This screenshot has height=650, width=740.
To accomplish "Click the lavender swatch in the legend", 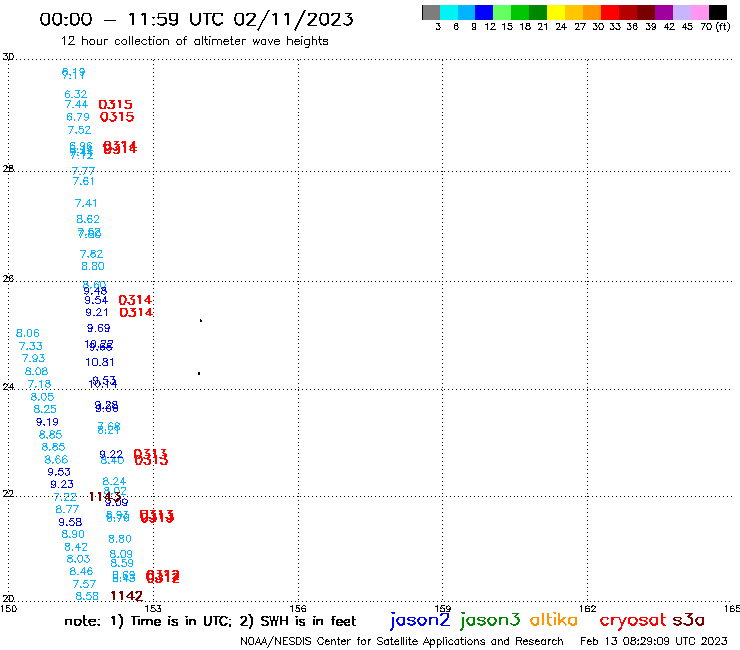I will (x=681, y=12).
